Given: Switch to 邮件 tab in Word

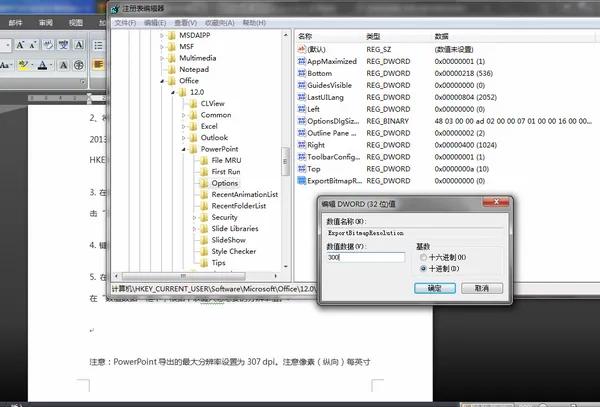Looking at the screenshot, I should pos(15,23).
